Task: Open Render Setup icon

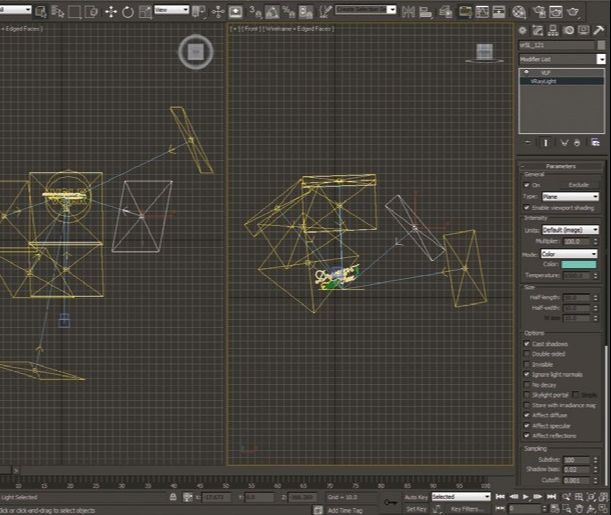Action: (x=539, y=12)
